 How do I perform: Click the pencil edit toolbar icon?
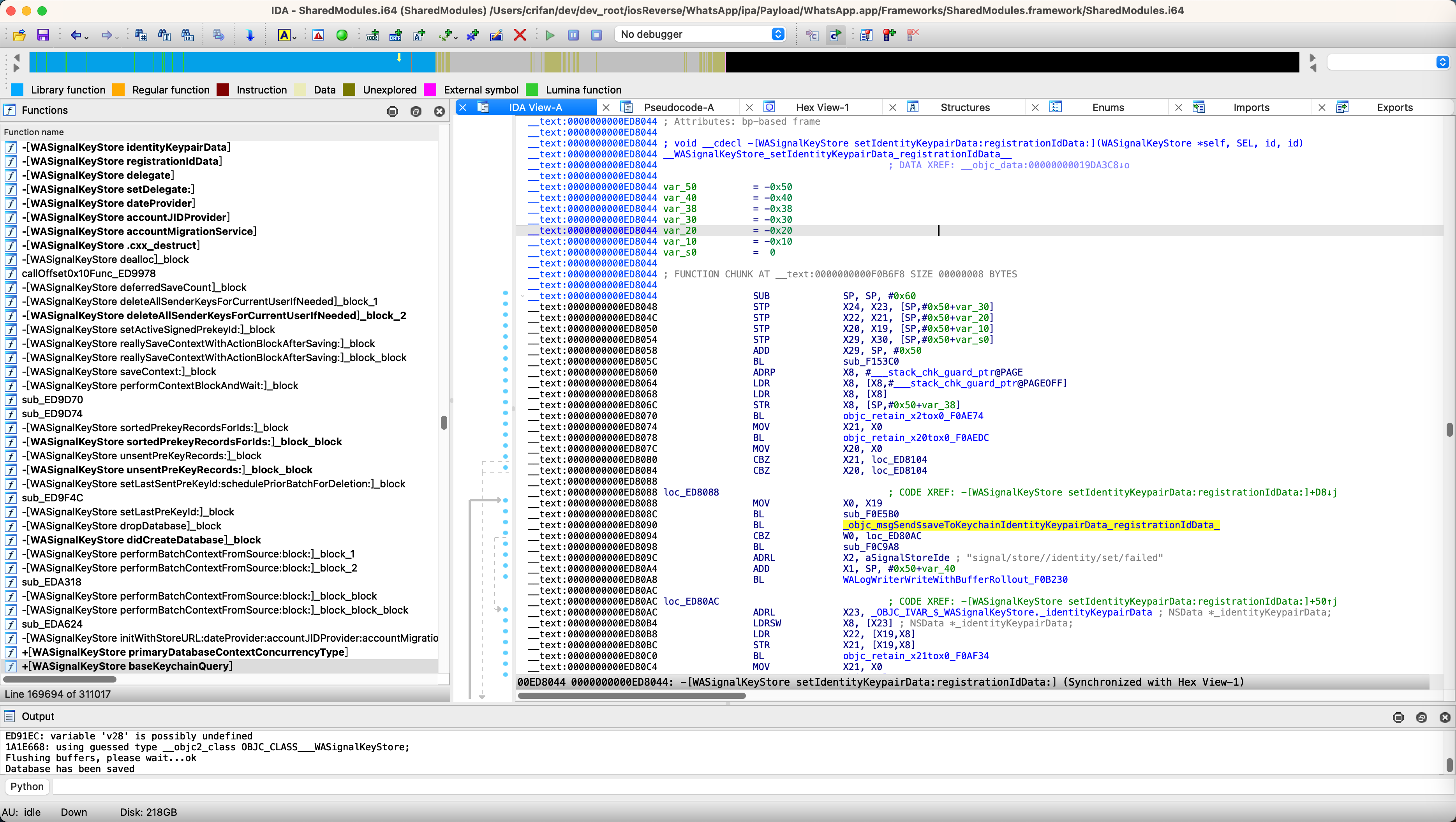pyautogui.click(x=496, y=35)
